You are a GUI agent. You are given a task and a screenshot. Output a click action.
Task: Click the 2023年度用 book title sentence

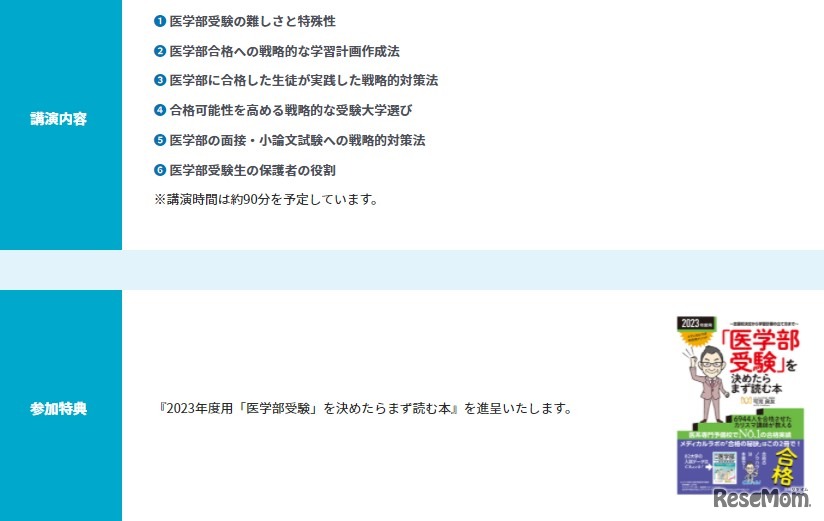(x=365, y=408)
